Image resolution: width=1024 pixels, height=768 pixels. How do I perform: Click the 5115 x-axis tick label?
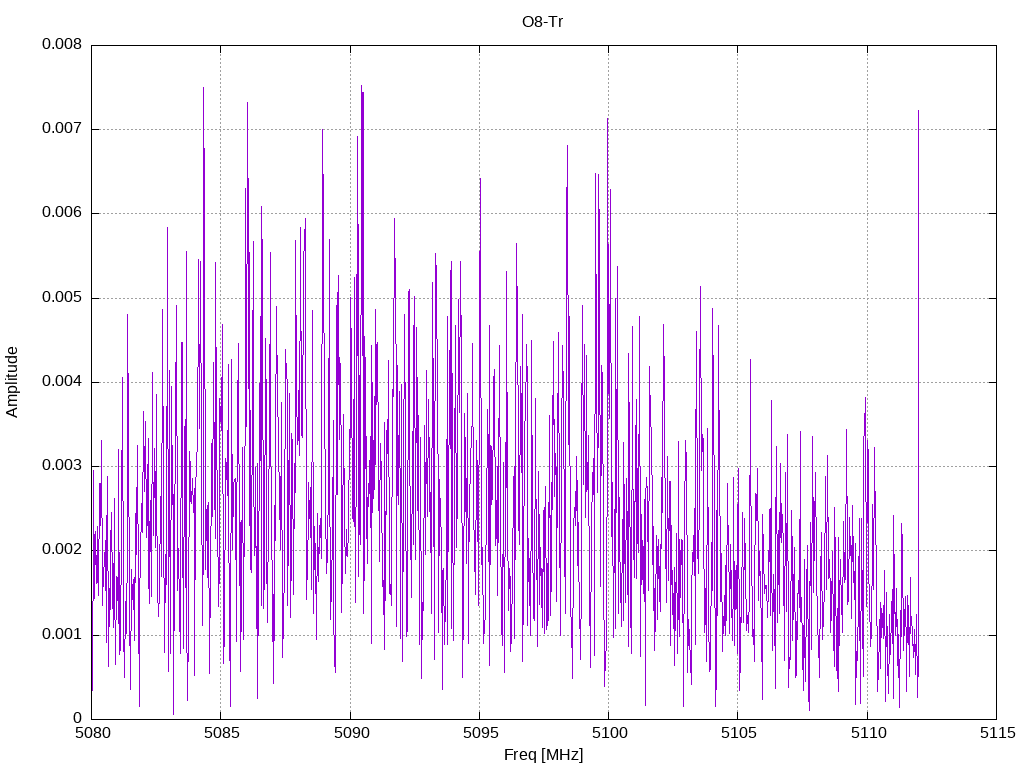pos(997,733)
